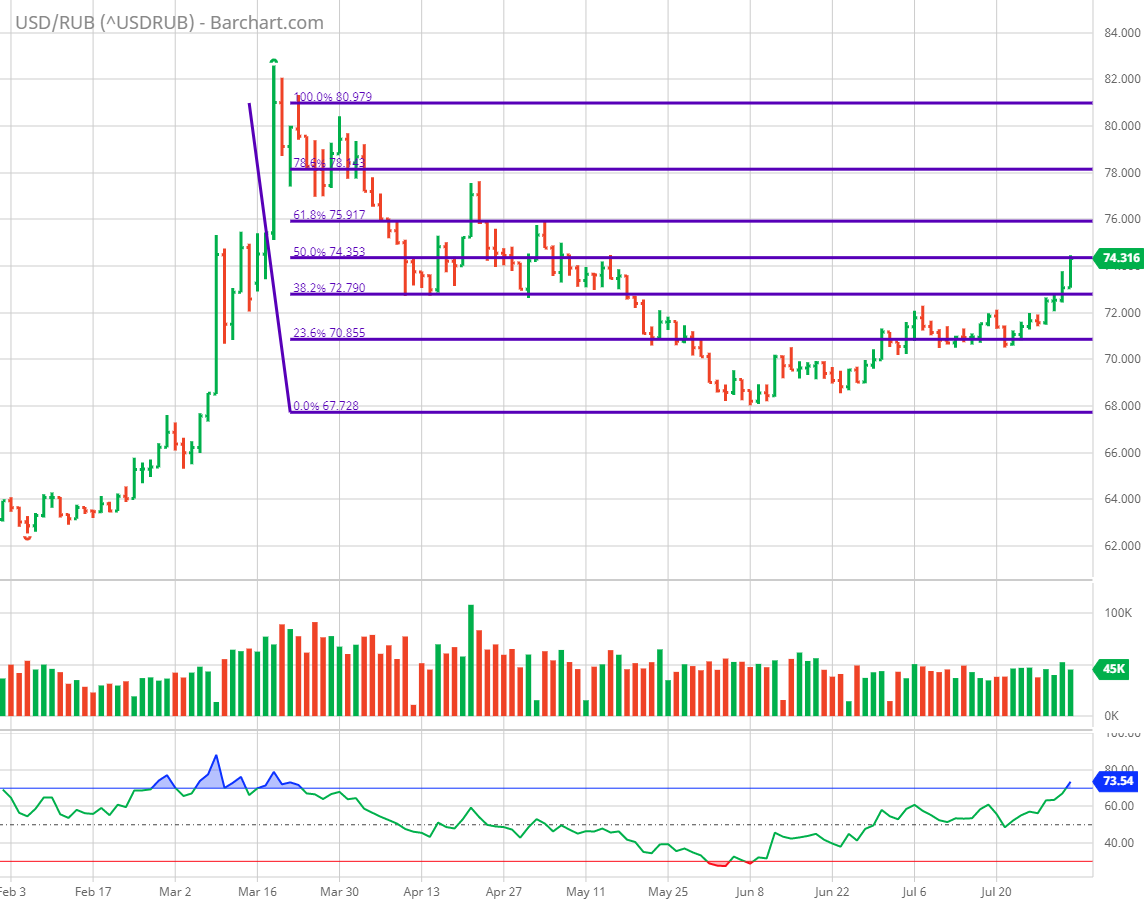Click the Jul 20 date label
This screenshot has width=1145, height=905.
click(996, 892)
